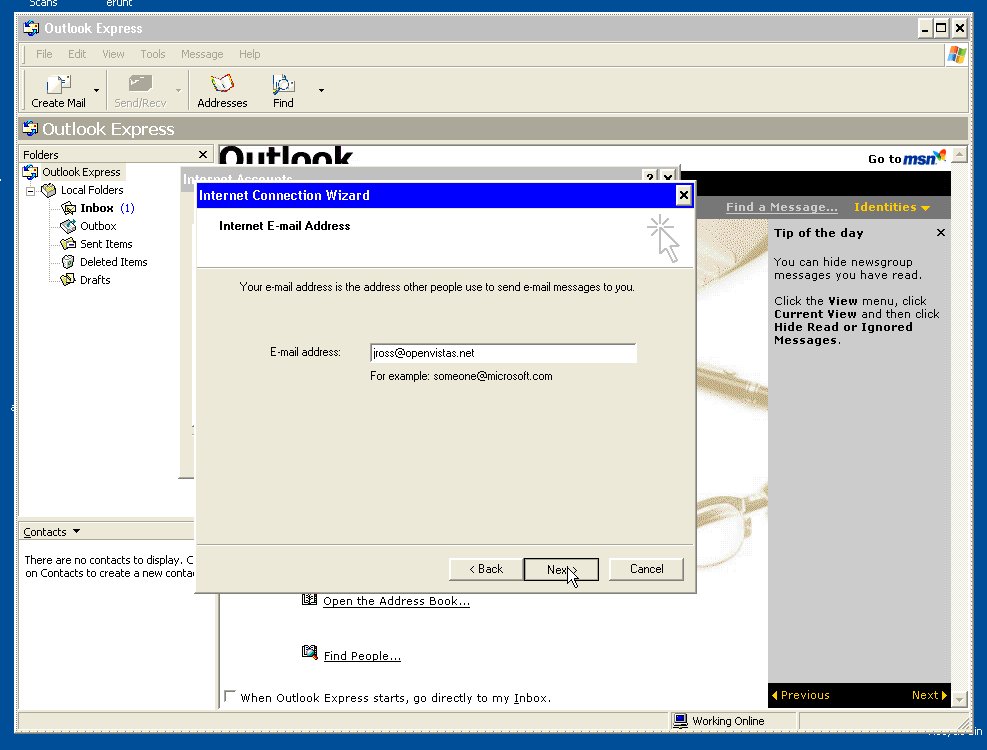987x750 pixels.
Task: Click the Find People icon
Action: tap(309, 652)
